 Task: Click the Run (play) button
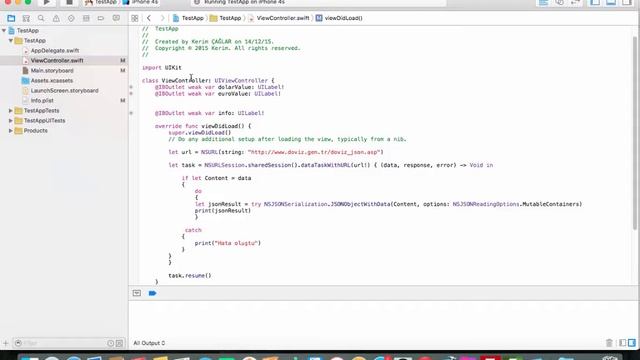tap(47, 2)
